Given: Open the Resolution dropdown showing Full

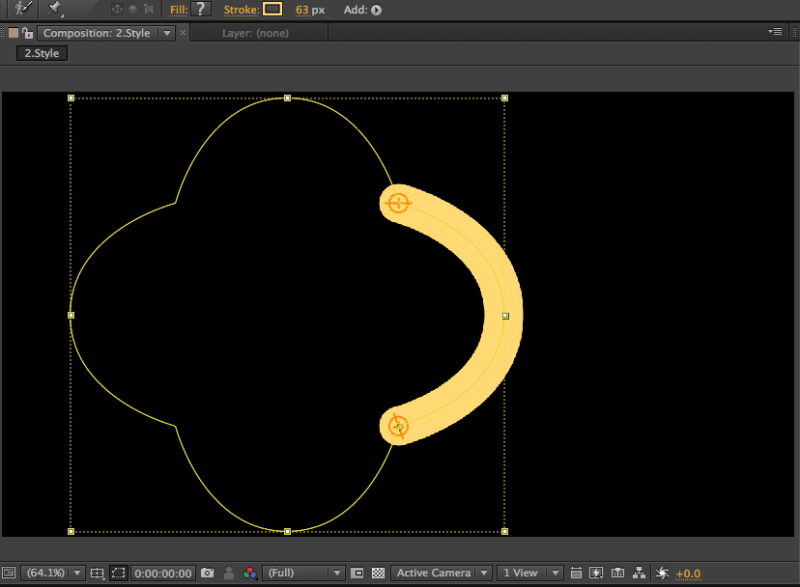Looking at the screenshot, I should pos(302,572).
